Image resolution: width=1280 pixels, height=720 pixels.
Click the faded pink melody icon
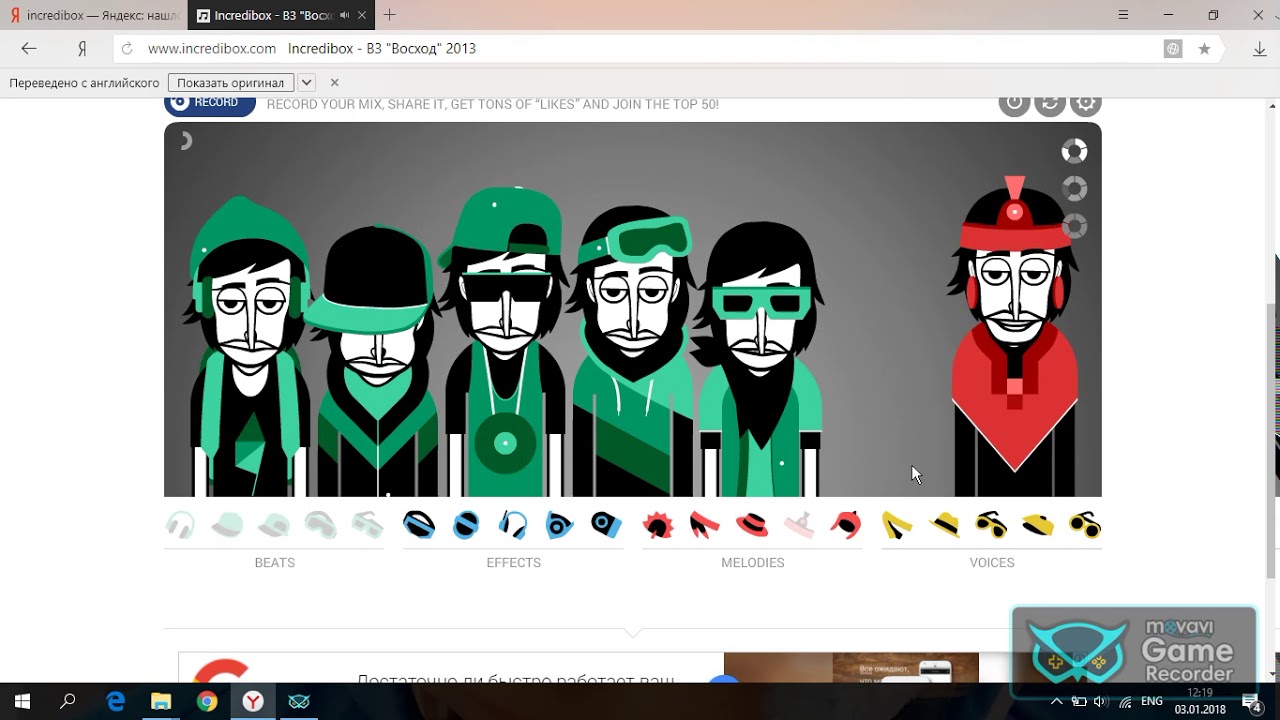pyautogui.click(x=799, y=524)
